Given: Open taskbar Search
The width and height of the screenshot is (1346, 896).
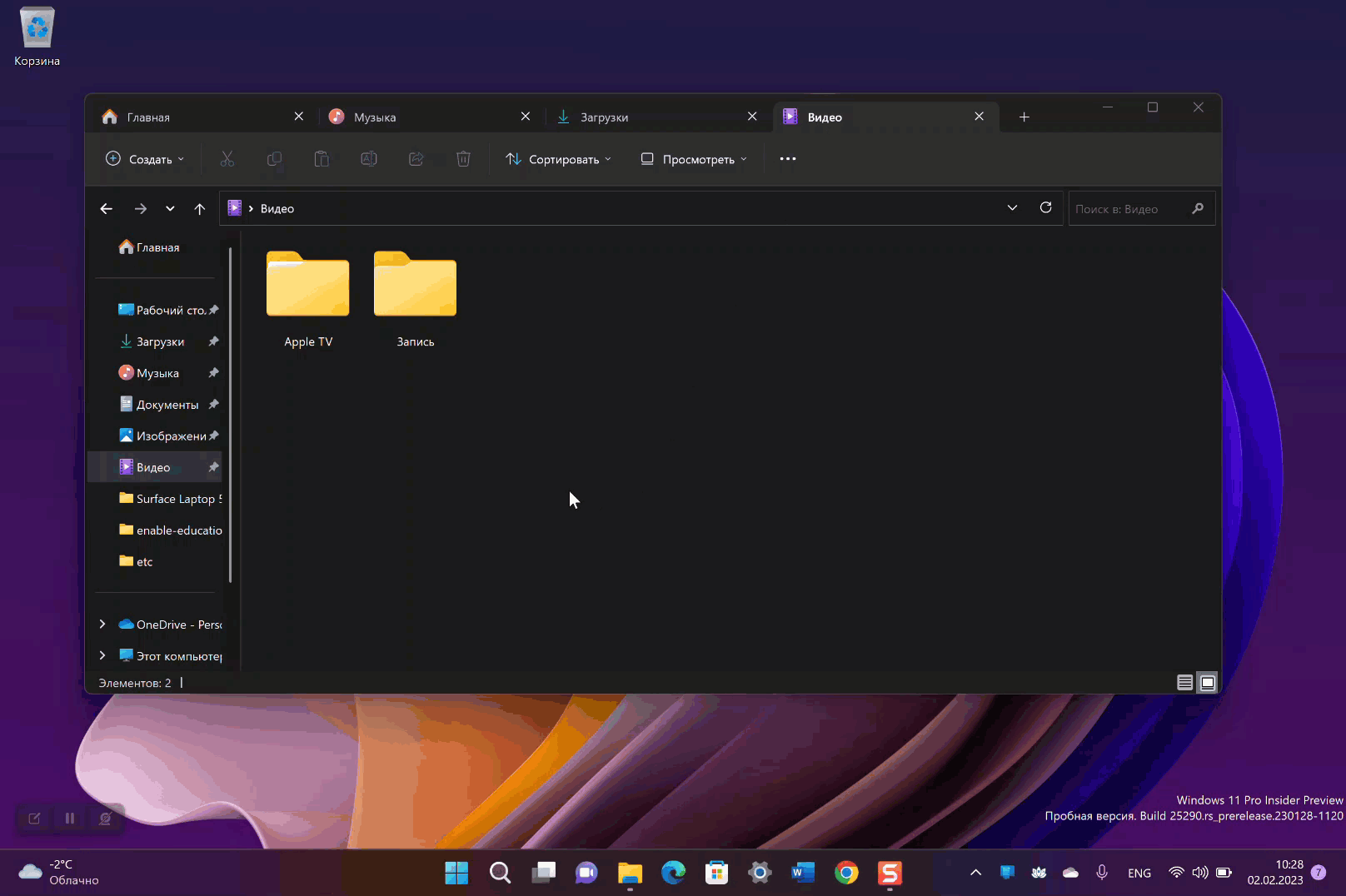Looking at the screenshot, I should (500, 873).
